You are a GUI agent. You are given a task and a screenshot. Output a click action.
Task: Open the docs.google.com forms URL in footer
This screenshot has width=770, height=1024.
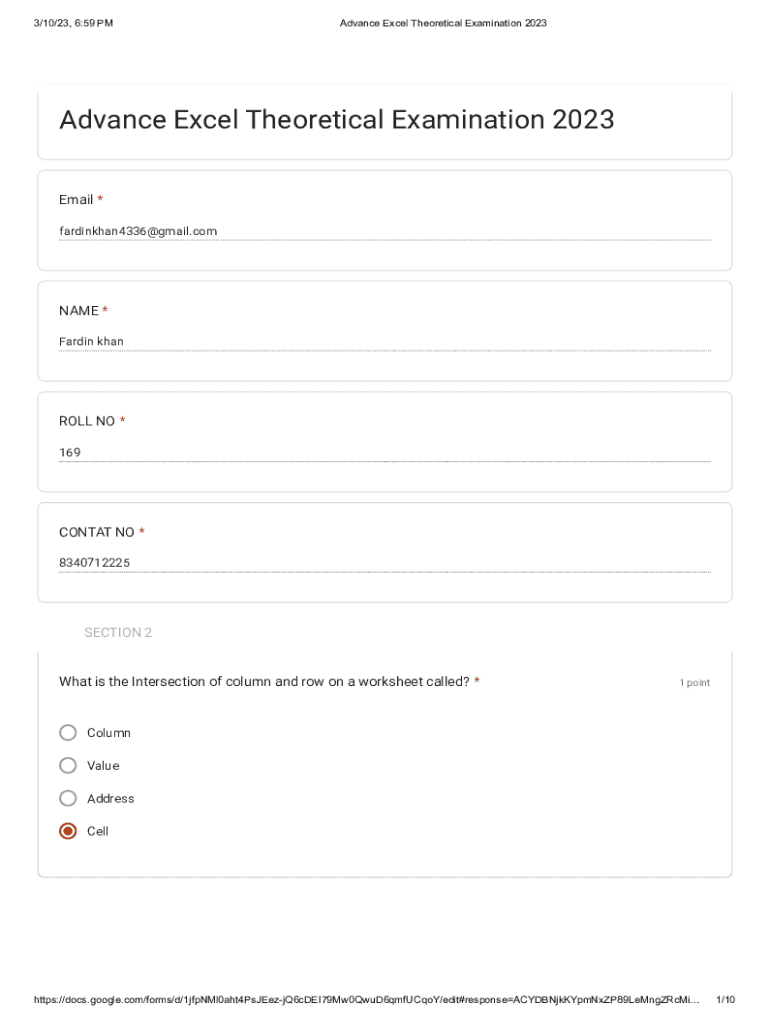point(366,1000)
